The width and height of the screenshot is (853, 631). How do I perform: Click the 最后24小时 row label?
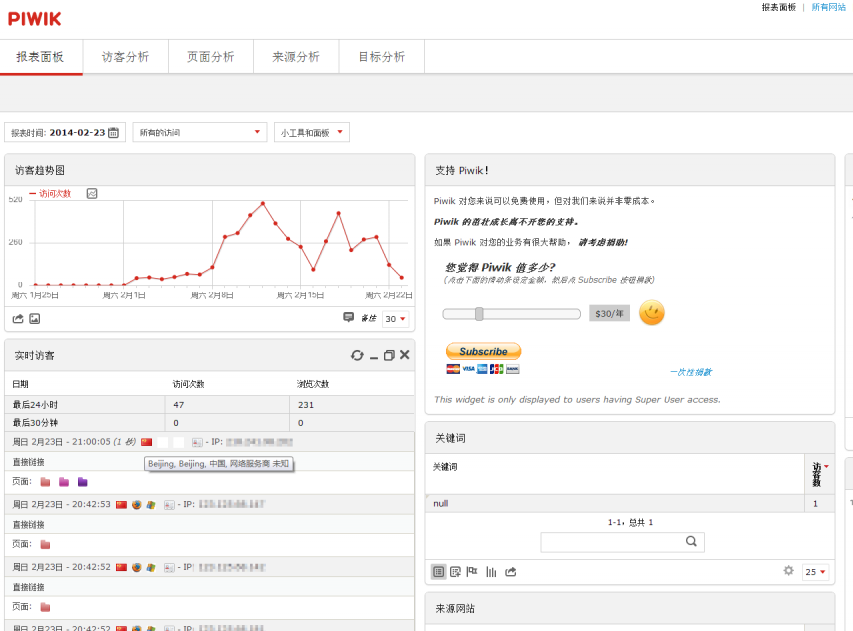coord(35,405)
